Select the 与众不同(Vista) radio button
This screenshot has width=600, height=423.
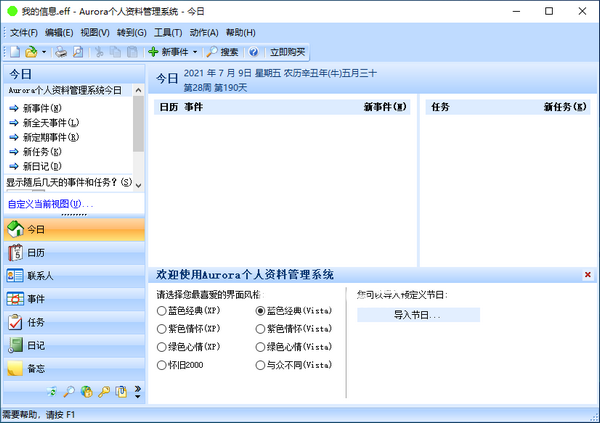pos(260,365)
